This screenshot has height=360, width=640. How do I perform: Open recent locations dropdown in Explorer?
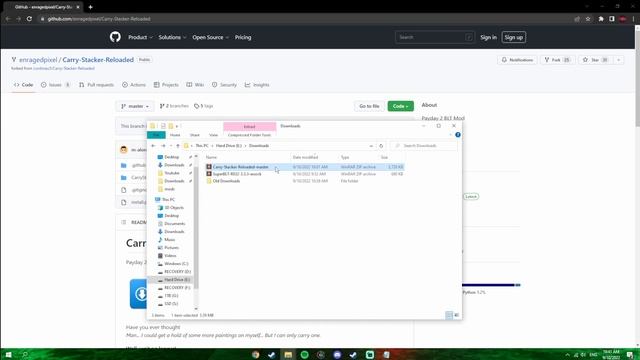pyautogui.click(x=171, y=146)
